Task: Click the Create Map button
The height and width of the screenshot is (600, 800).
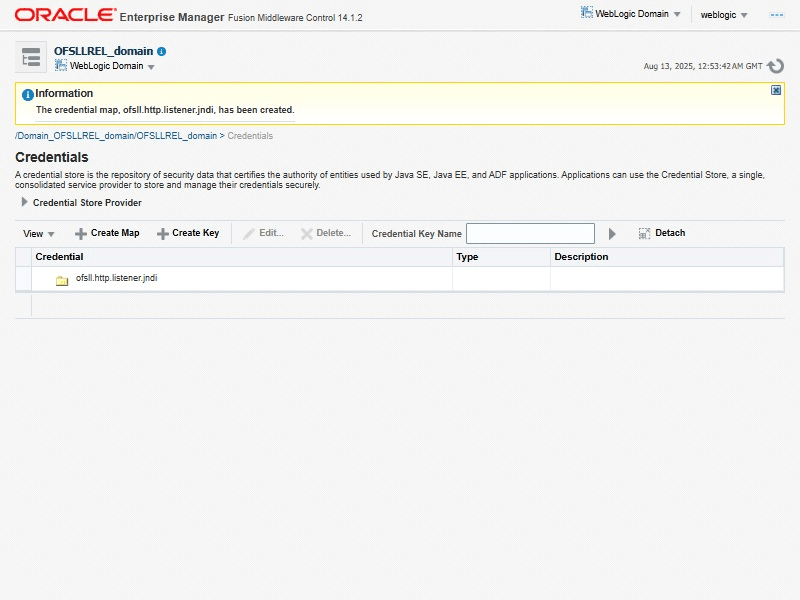Action: click(x=107, y=233)
